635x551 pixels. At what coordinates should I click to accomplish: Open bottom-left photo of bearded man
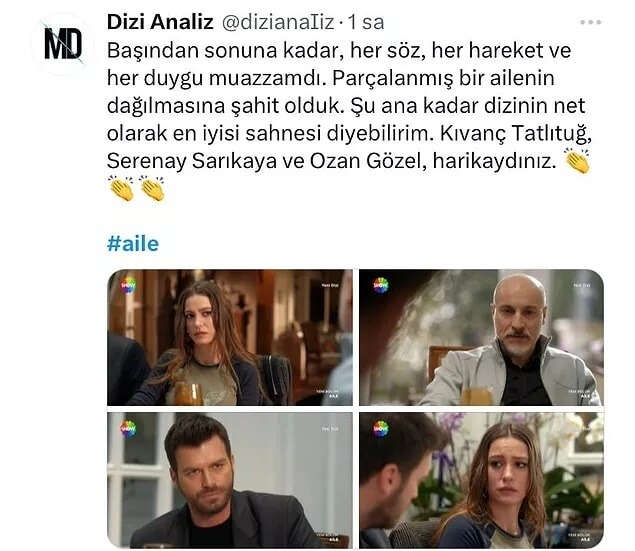point(230,480)
